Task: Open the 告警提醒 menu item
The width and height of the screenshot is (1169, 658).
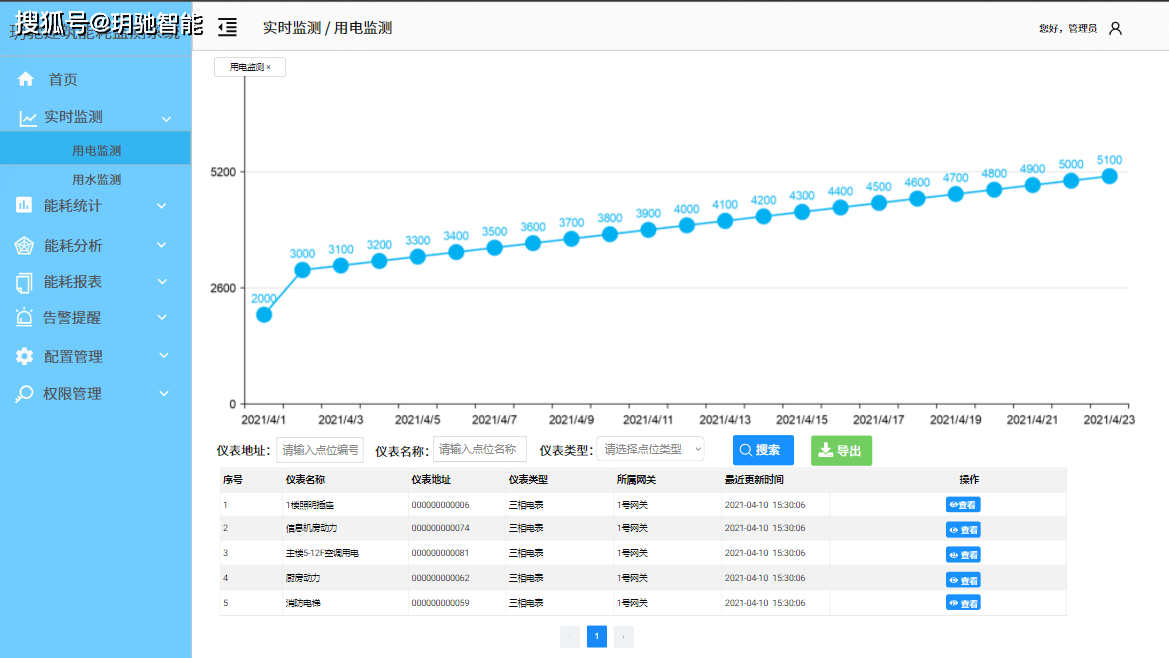Action: pos(72,318)
